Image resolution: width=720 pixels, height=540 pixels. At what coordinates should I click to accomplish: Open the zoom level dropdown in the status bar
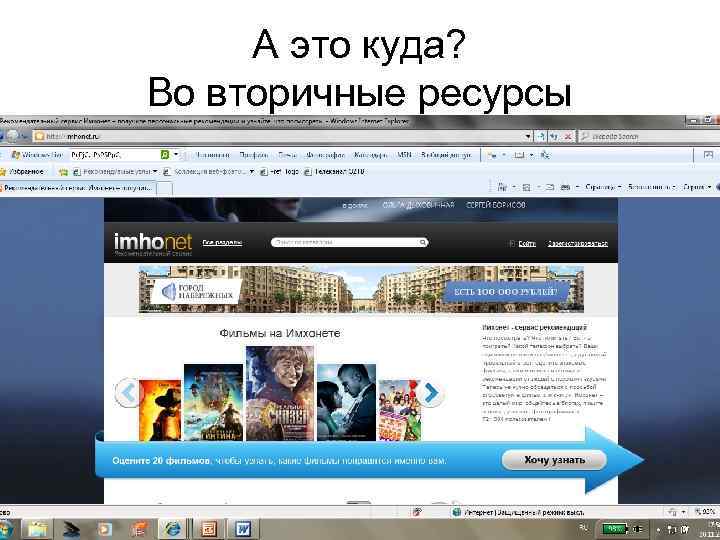[x=705, y=512]
